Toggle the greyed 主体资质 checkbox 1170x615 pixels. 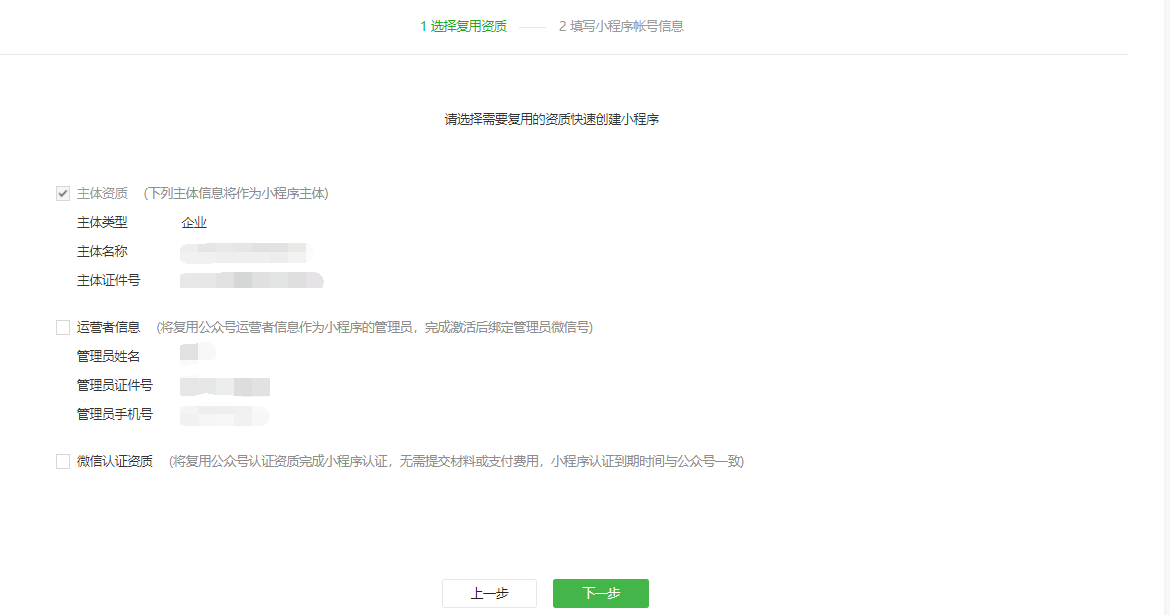point(63,193)
